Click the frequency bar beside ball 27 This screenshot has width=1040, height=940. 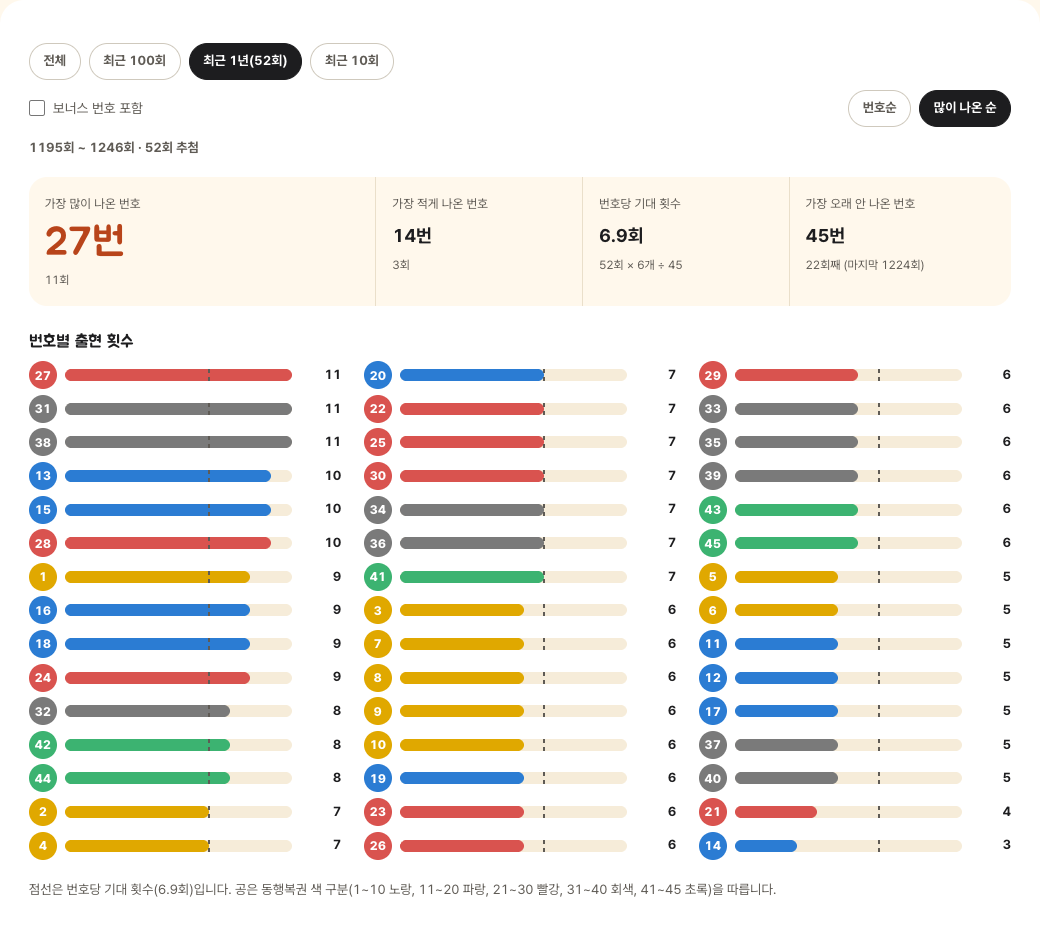pos(178,375)
